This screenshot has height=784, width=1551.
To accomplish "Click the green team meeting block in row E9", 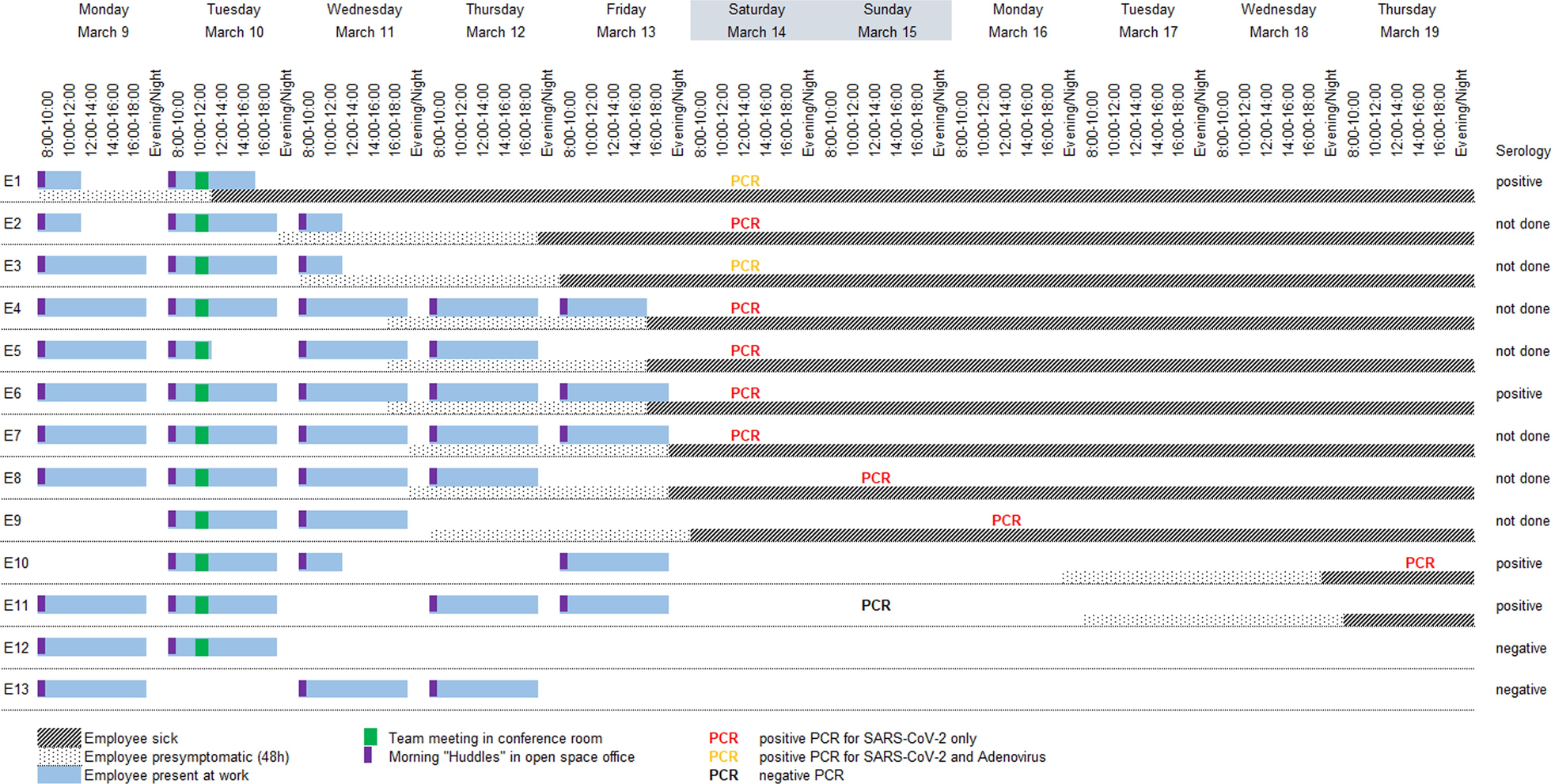I will (202, 519).
